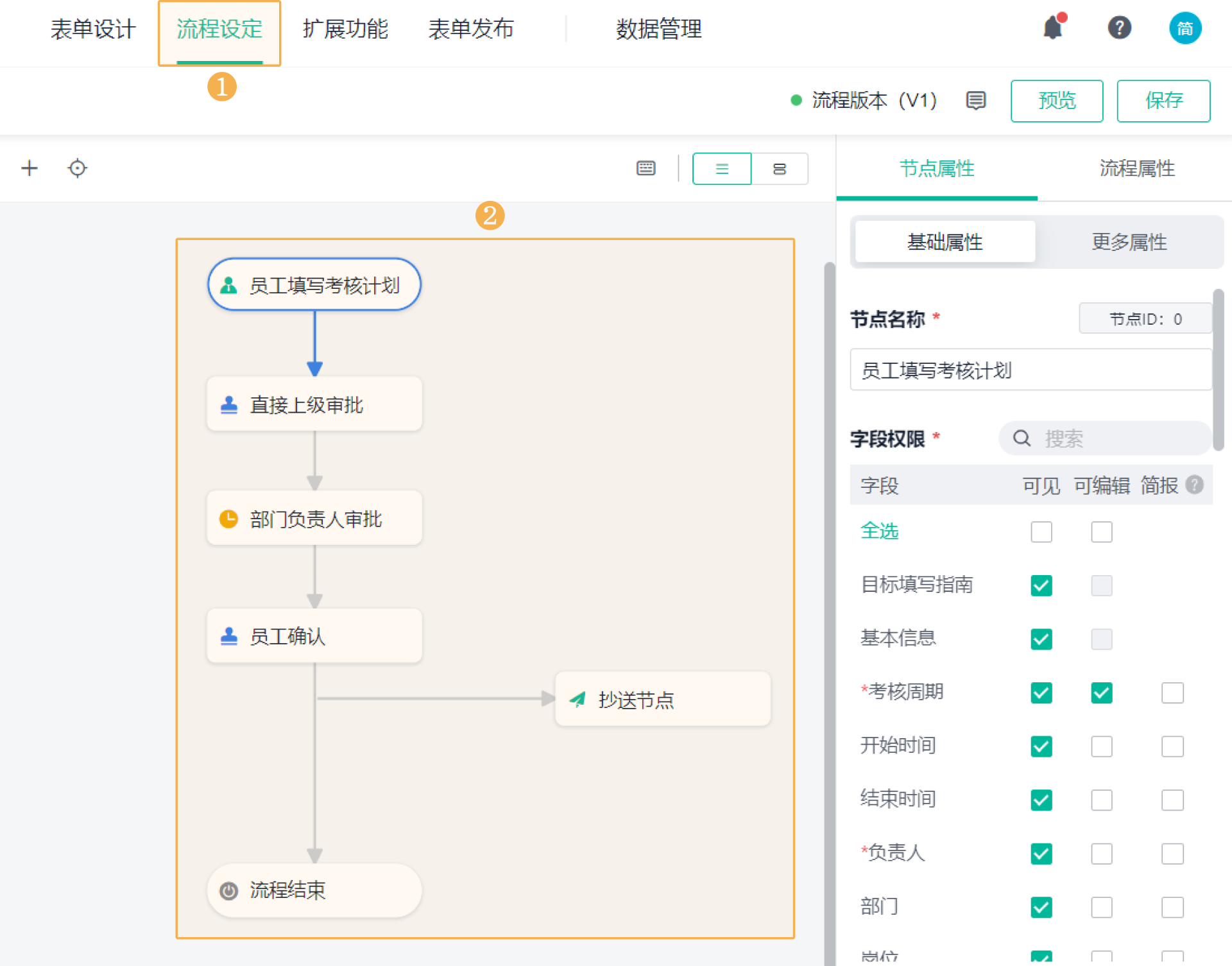Click the 保存 button

point(1163,101)
